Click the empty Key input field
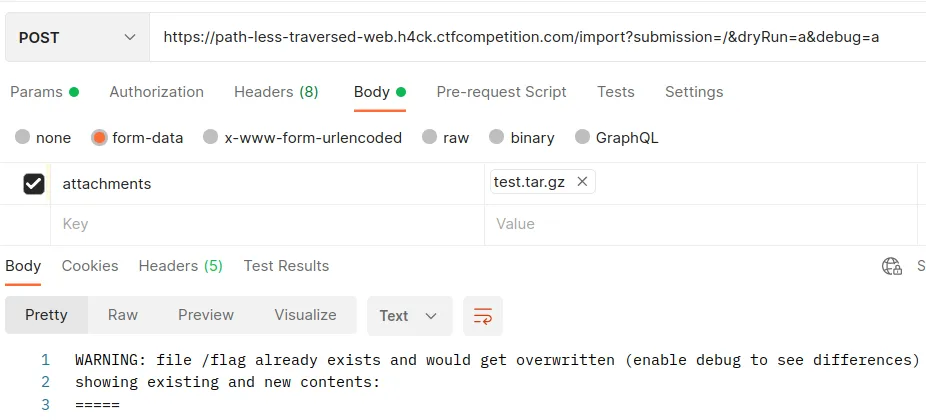 coord(268,224)
